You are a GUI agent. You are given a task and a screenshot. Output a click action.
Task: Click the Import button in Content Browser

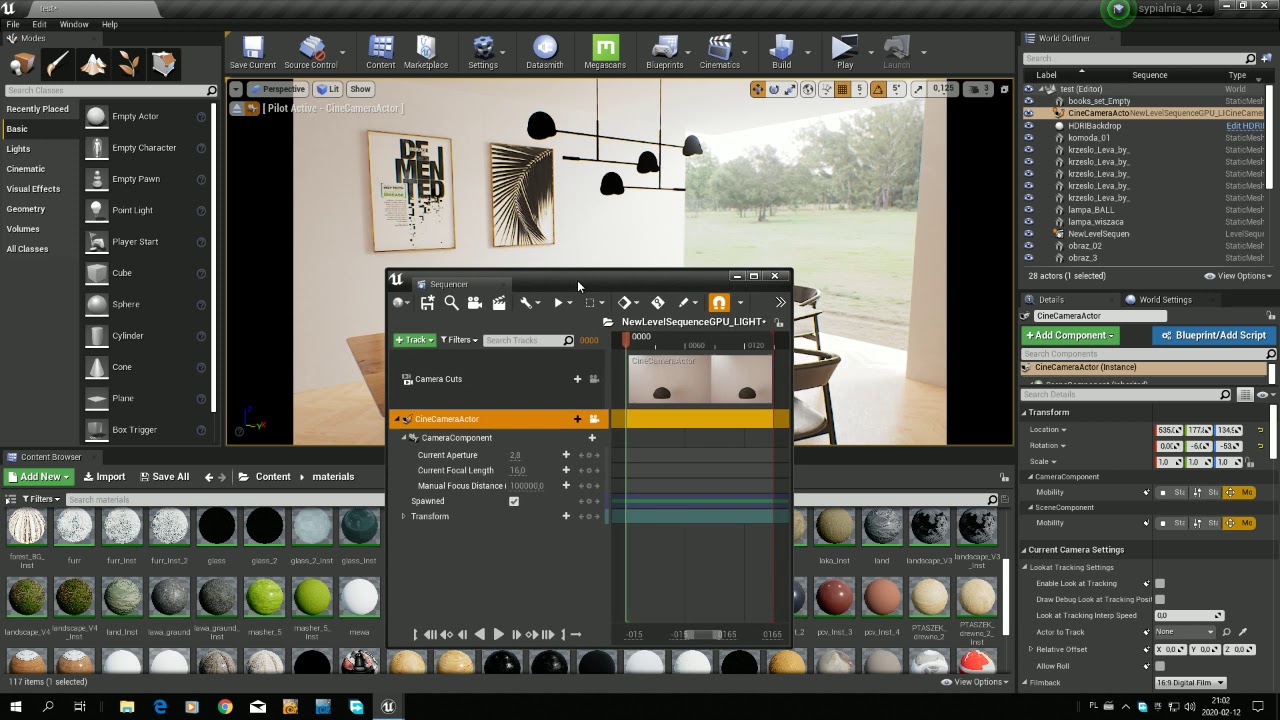tap(105, 477)
